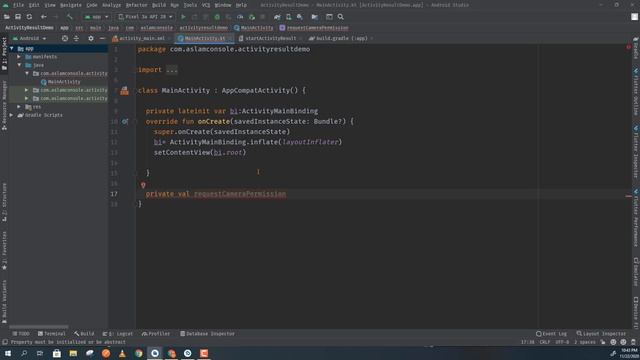Click the Project panel horizontal scrollbar

(x=39, y=327)
